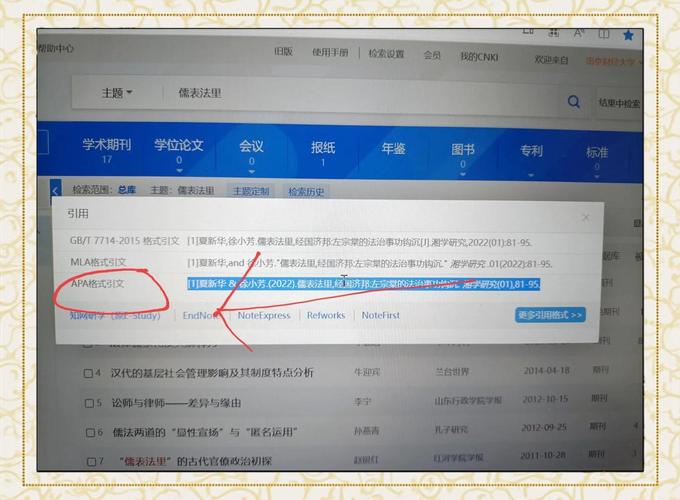Click journal name 孔子研究
This screenshot has width=680, height=500.
pyautogui.click(x=451, y=429)
